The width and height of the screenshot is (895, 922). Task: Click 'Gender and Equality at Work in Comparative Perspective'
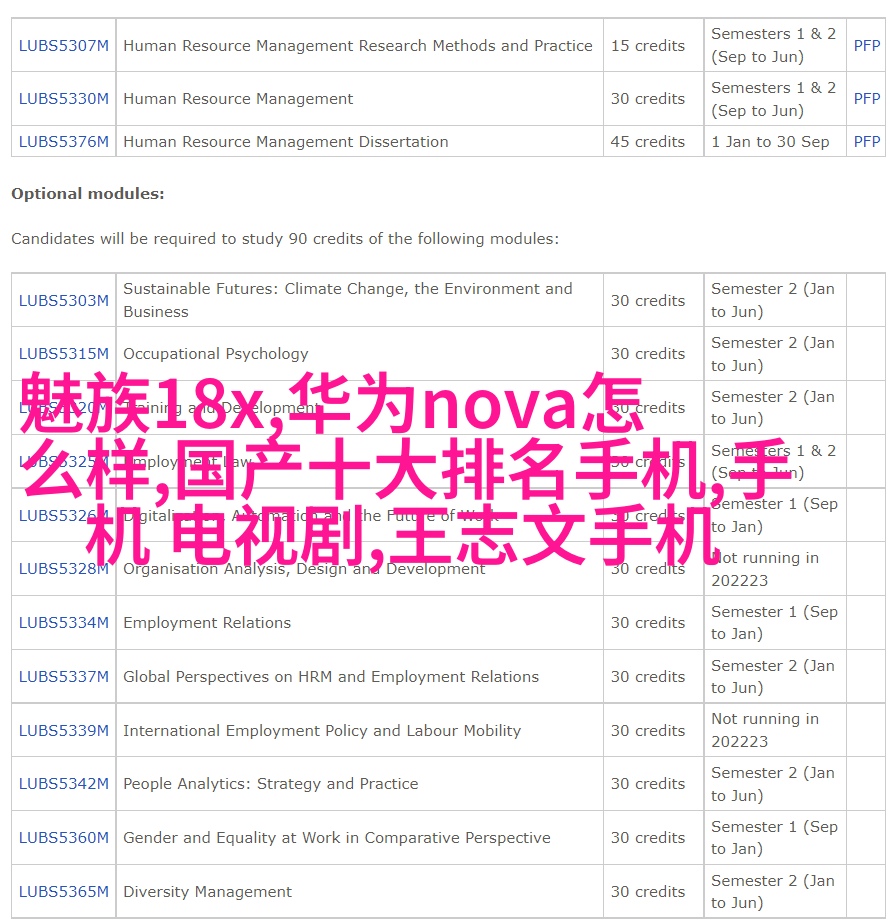(x=337, y=837)
